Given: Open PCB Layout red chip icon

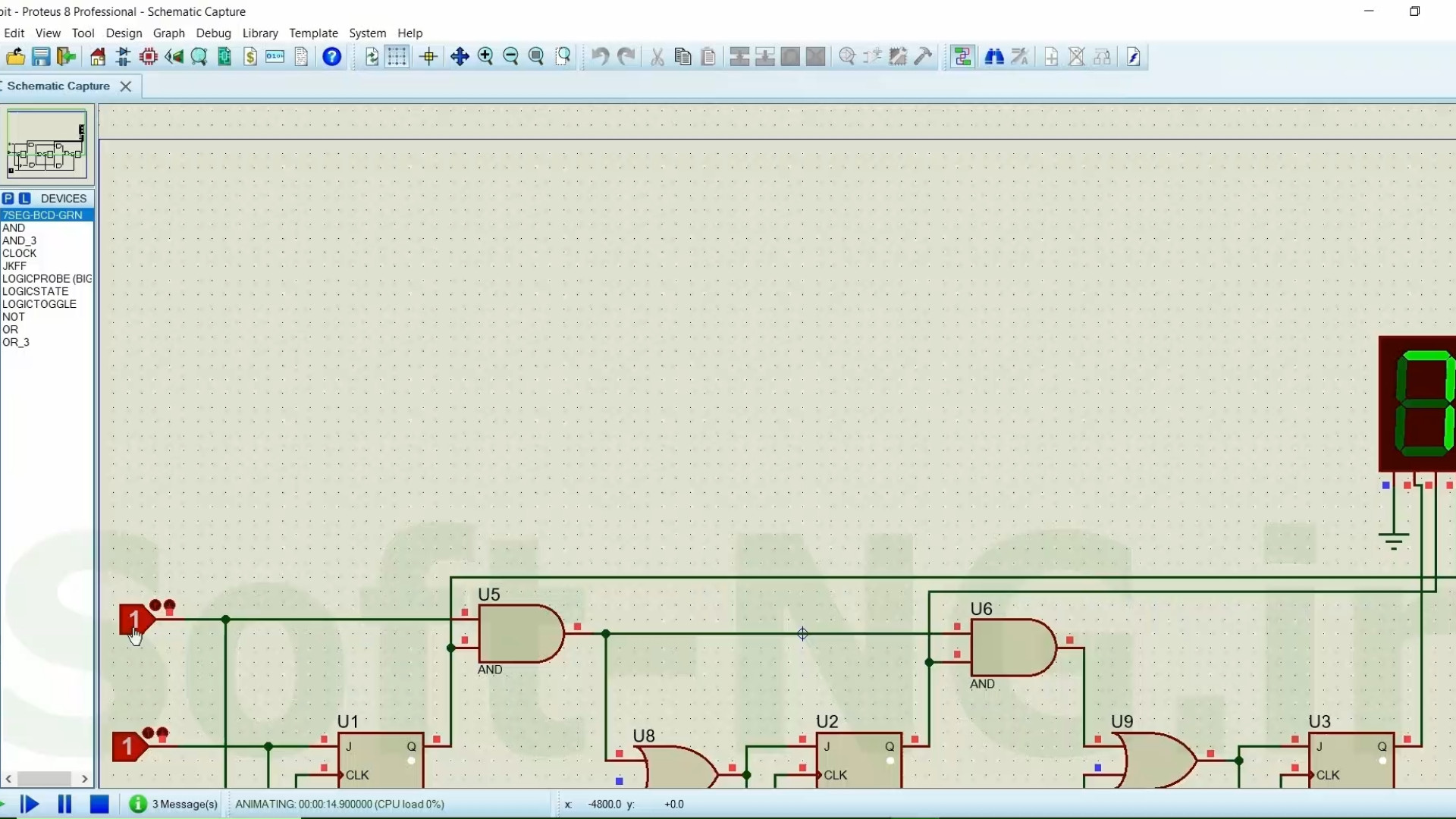Looking at the screenshot, I should [x=149, y=57].
